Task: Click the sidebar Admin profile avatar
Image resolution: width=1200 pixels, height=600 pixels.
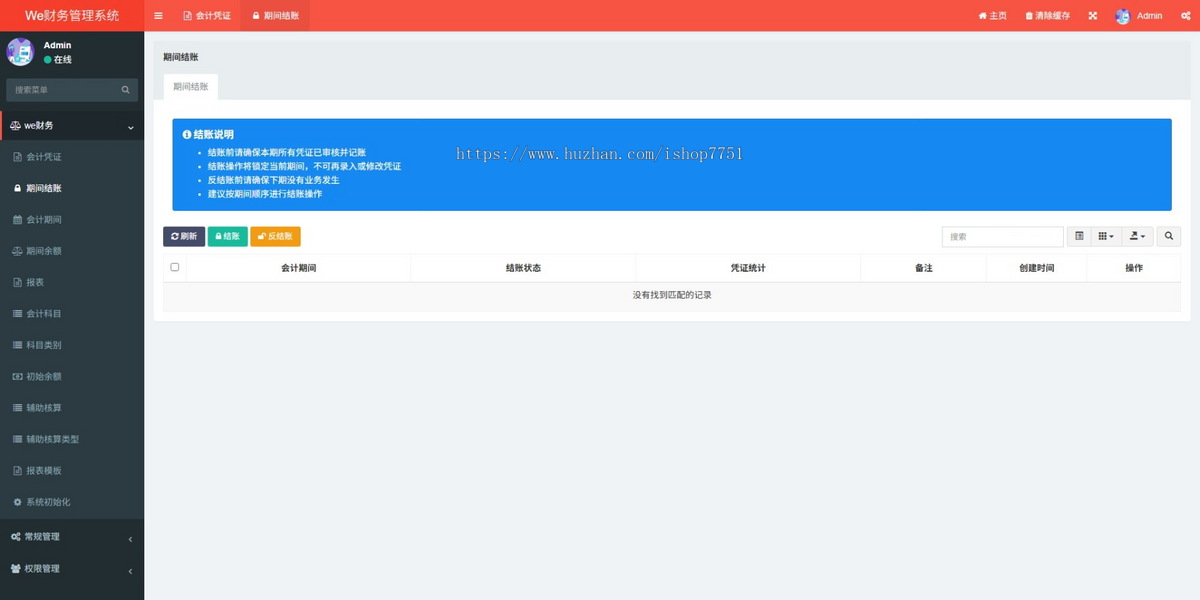Action: coord(20,52)
